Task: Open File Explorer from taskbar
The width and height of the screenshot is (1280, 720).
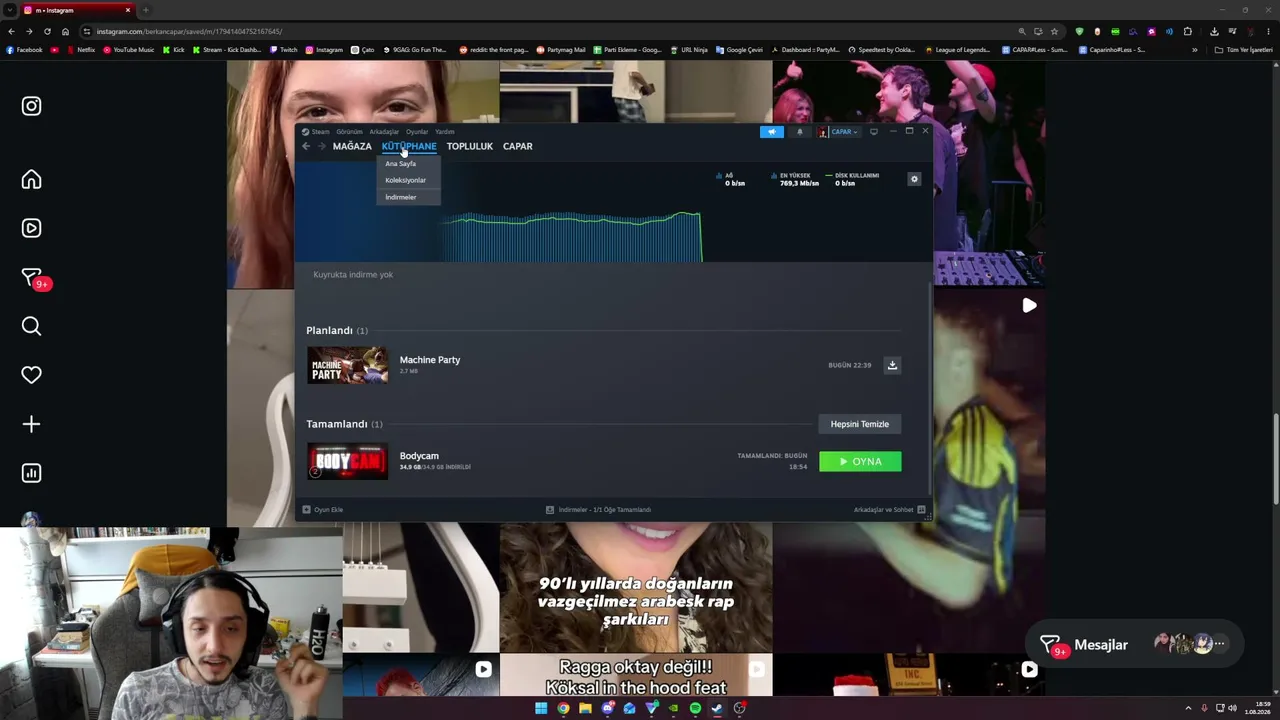Action: (x=585, y=708)
